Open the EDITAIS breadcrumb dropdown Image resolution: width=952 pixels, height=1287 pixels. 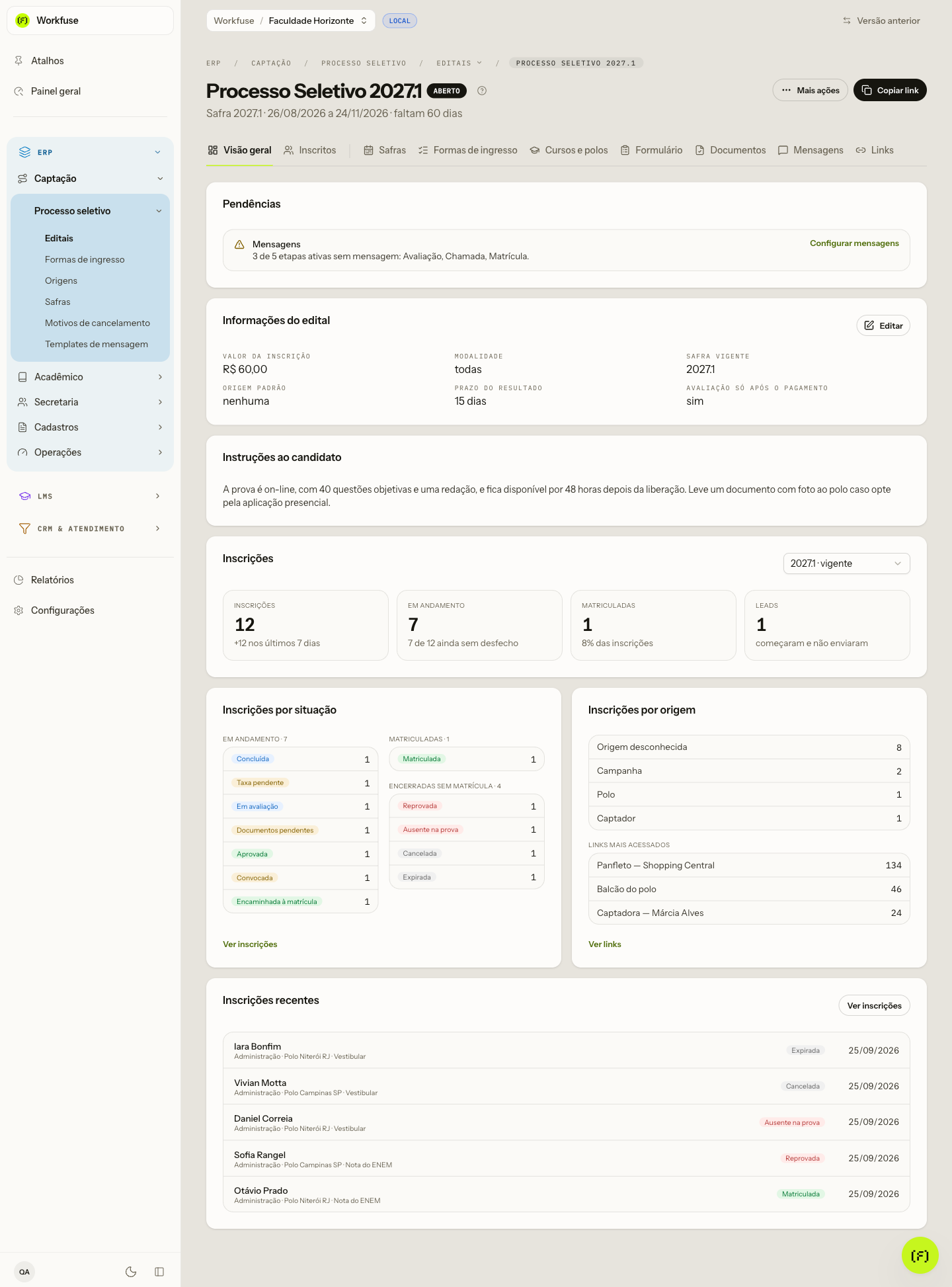point(459,63)
